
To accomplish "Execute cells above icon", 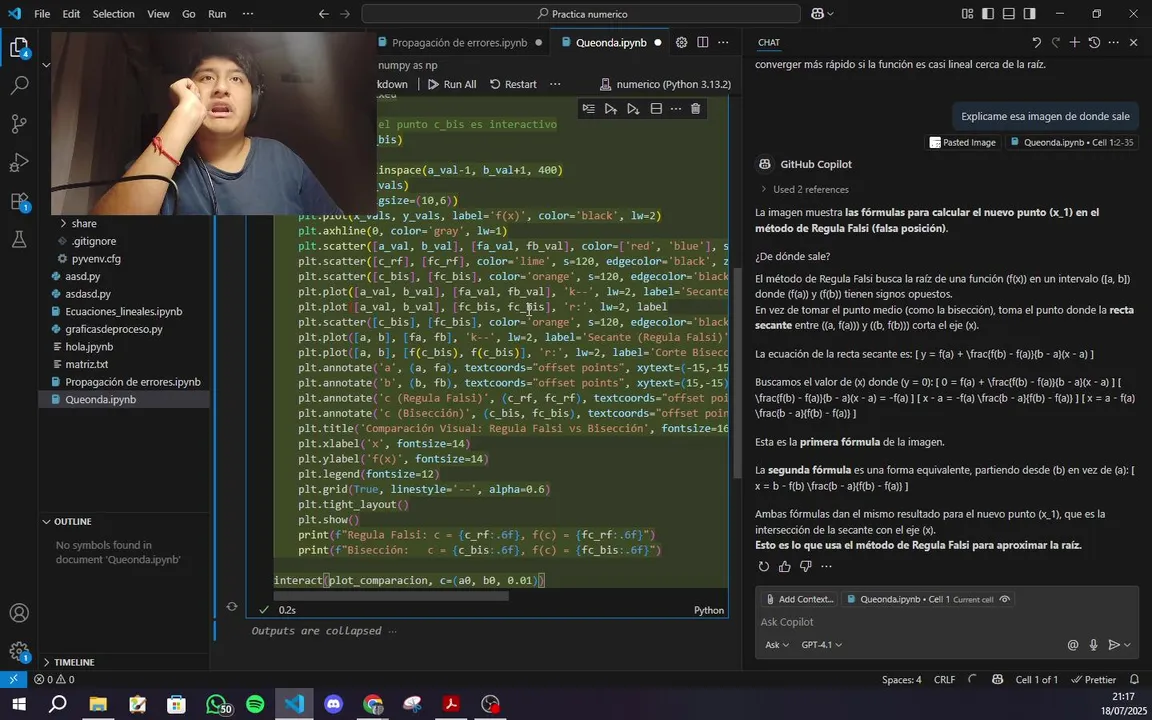I will point(611,109).
